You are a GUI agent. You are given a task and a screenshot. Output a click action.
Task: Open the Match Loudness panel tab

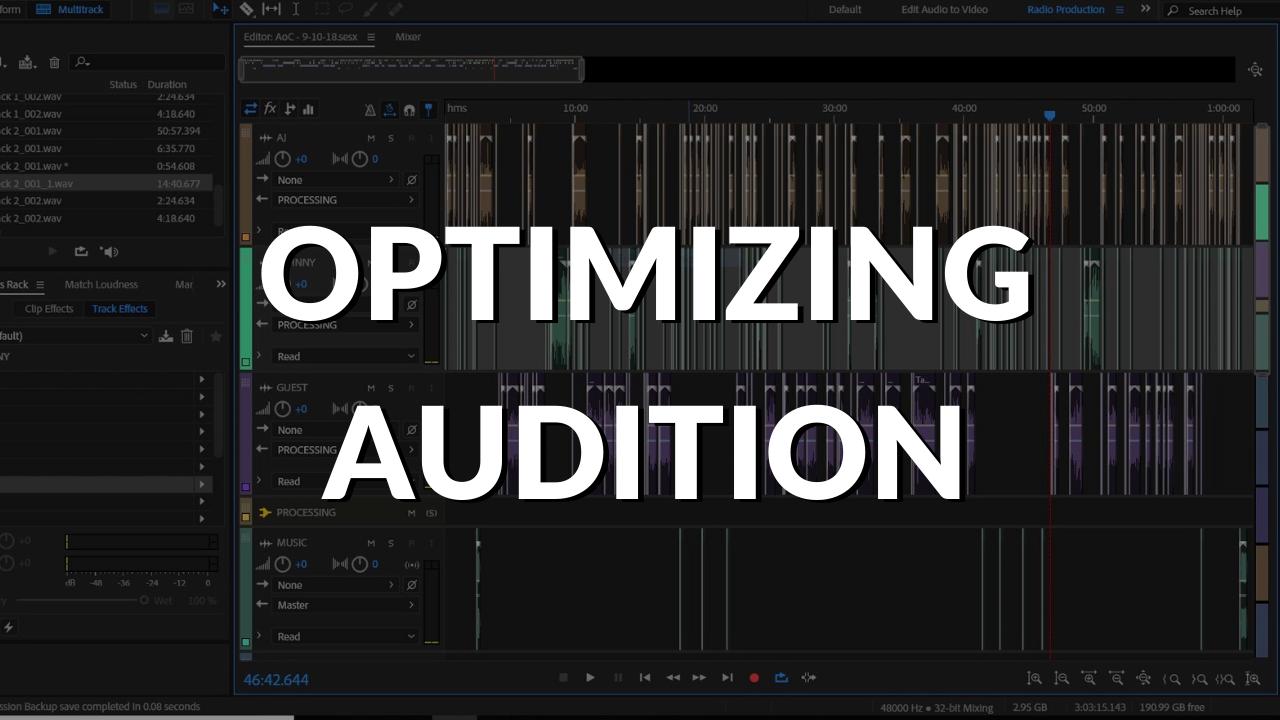coord(101,285)
